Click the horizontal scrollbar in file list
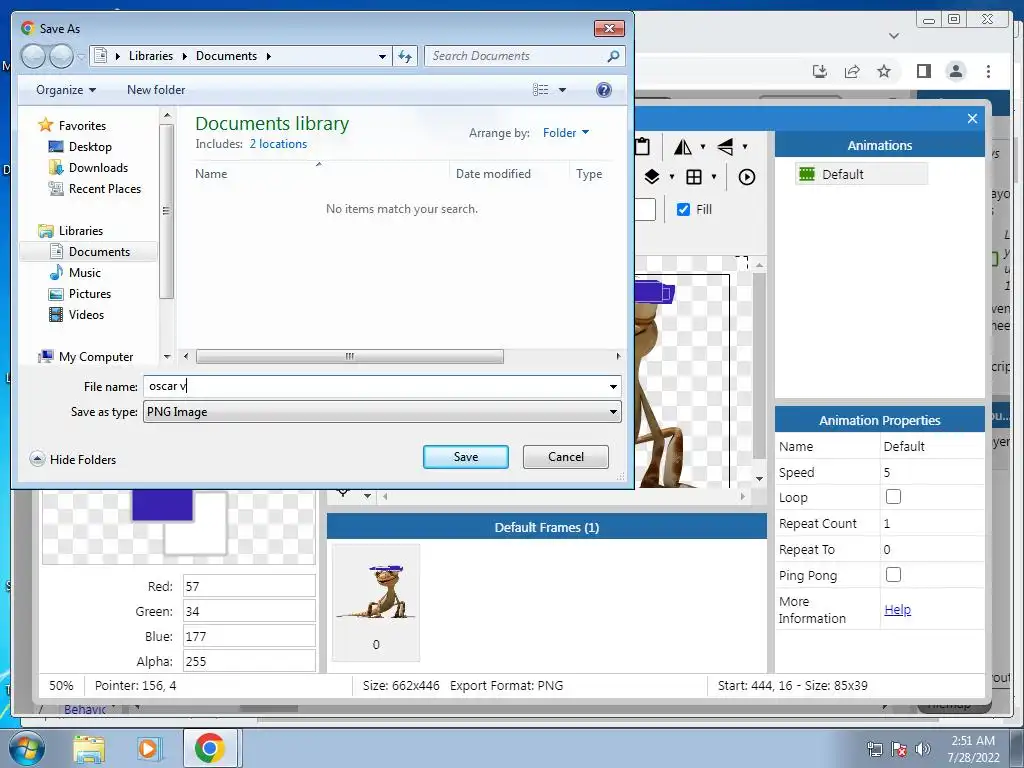 (x=349, y=357)
